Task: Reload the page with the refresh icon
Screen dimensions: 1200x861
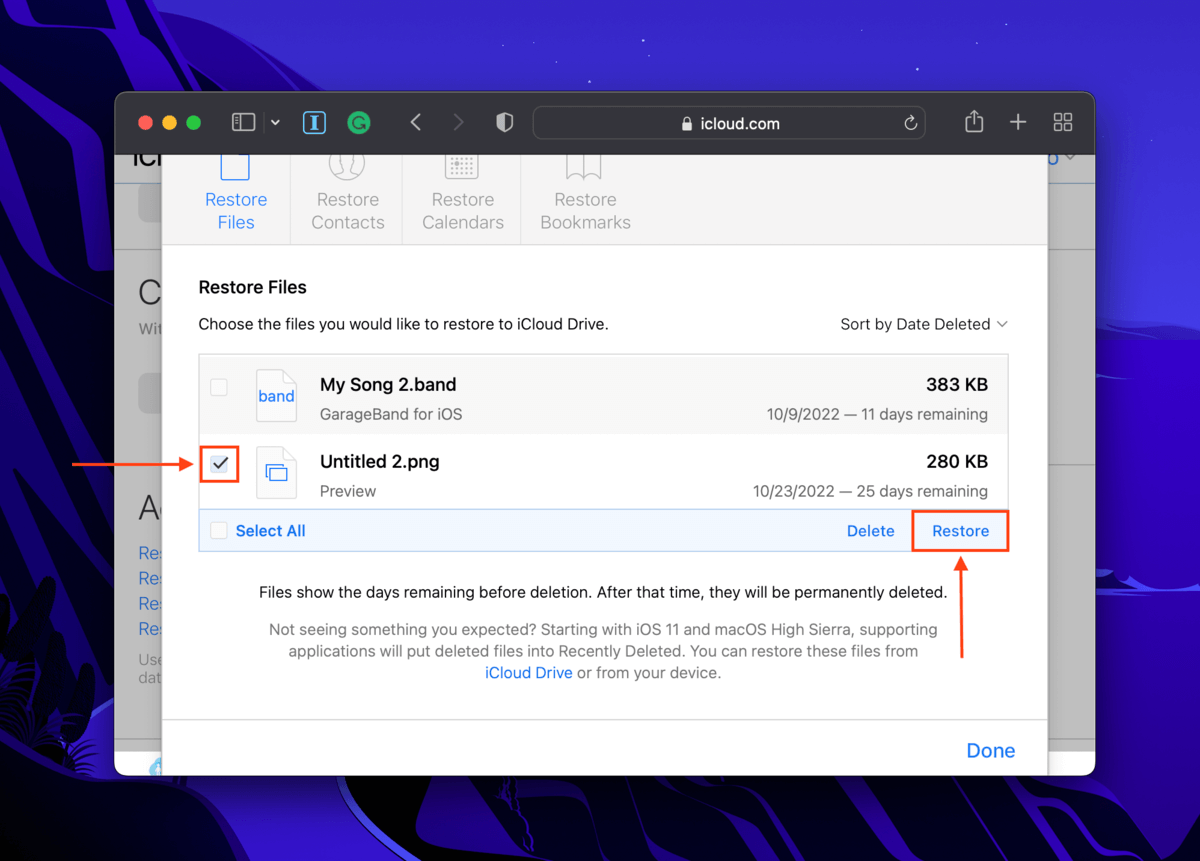Action: tap(910, 123)
